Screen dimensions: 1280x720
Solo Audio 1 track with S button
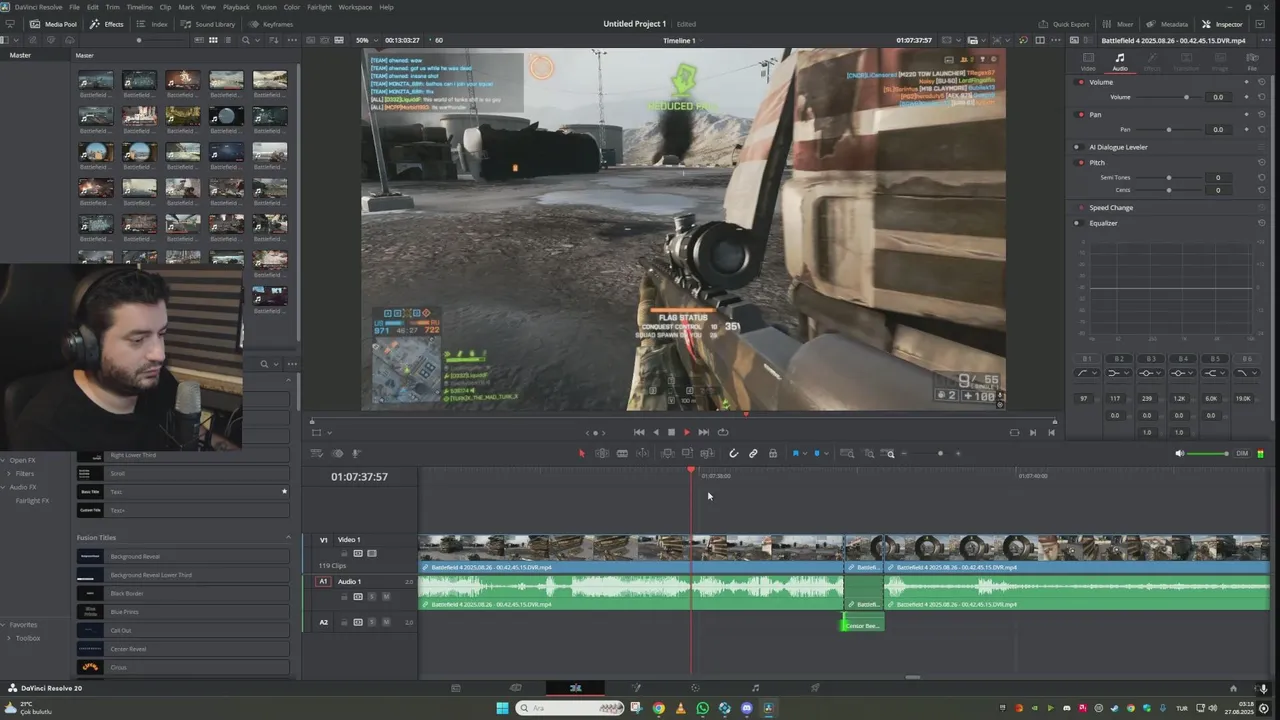(372, 596)
